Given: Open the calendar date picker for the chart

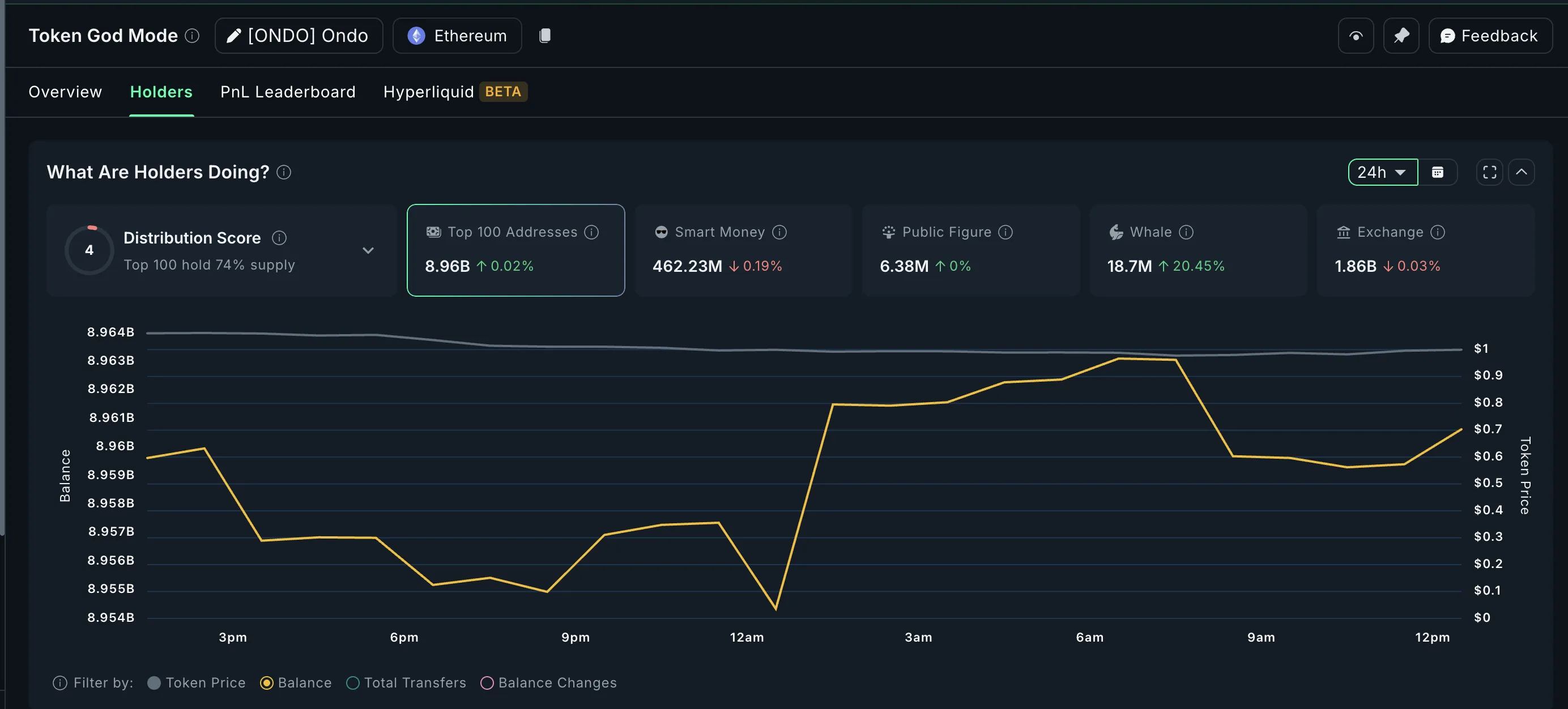Looking at the screenshot, I should [x=1439, y=172].
